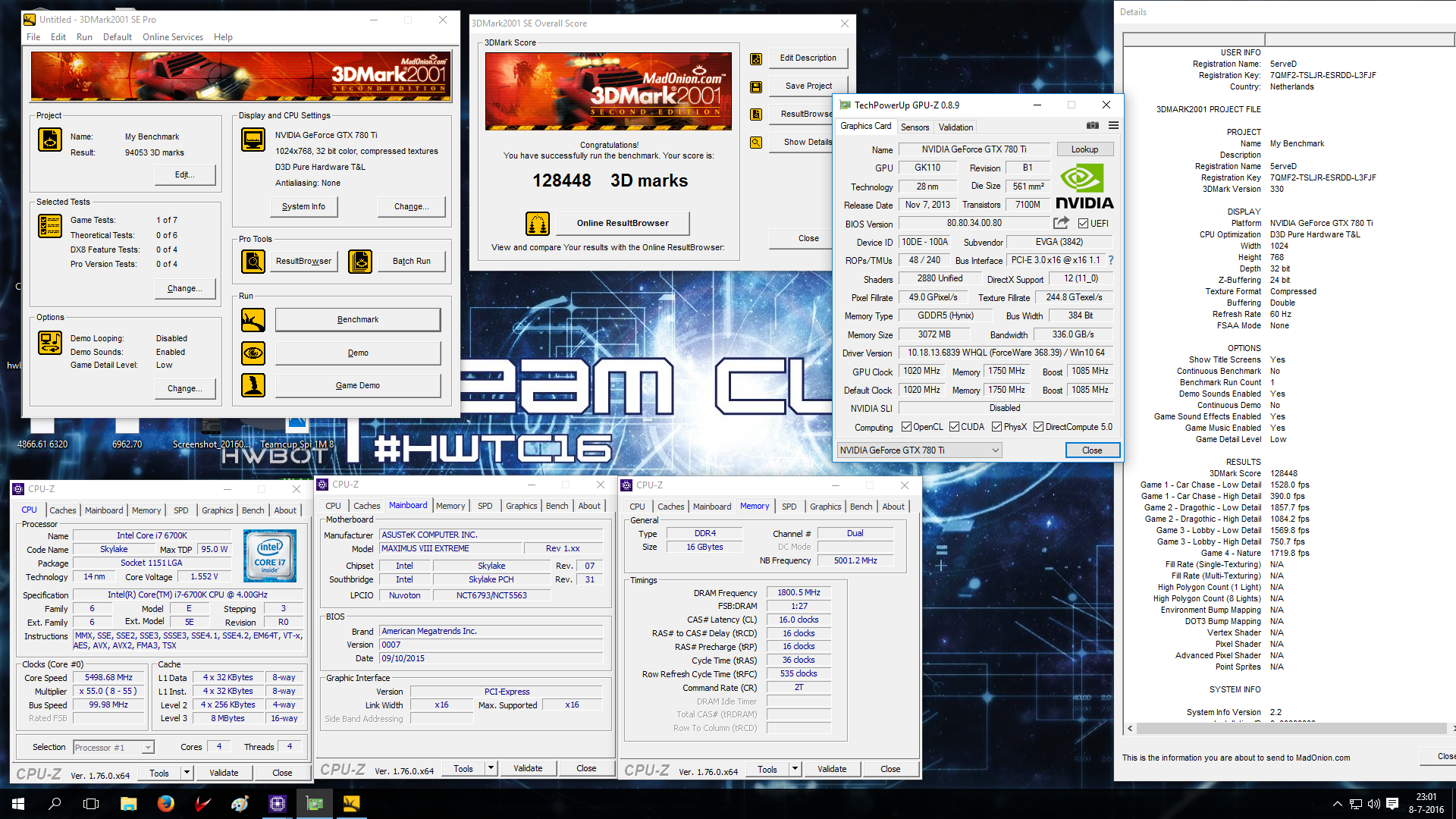Open the Online Services menu
Image resolution: width=1456 pixels, height=819 pixels.
pyautogui.click(x=173, y=37)
